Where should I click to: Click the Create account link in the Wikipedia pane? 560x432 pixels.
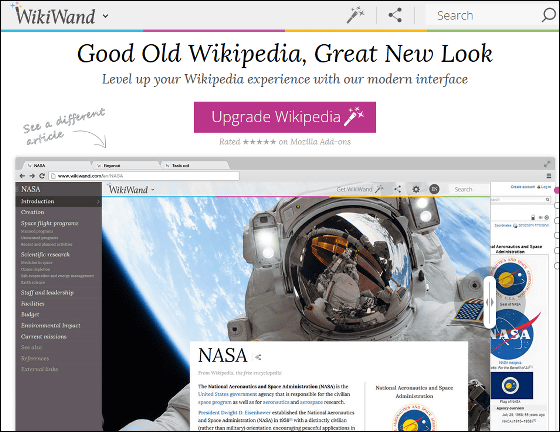tap(522, 187)
